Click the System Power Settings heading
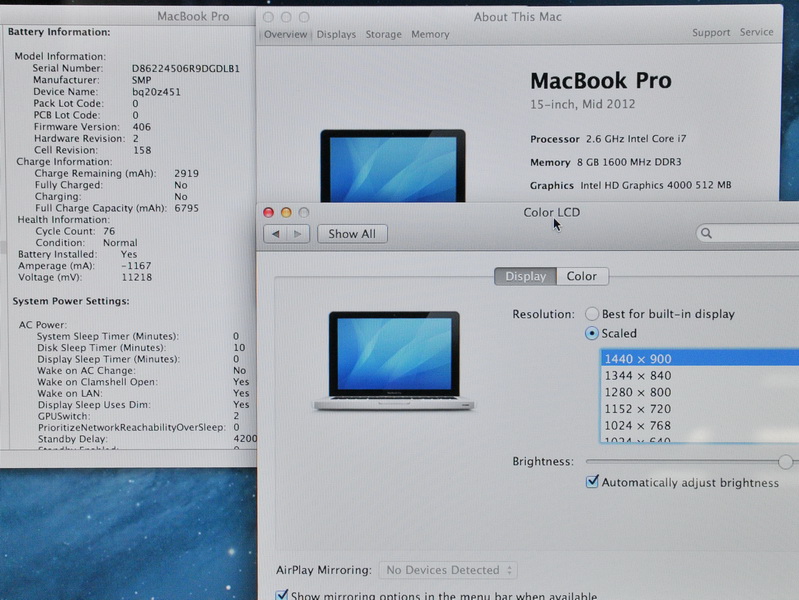 pos(71,301)
